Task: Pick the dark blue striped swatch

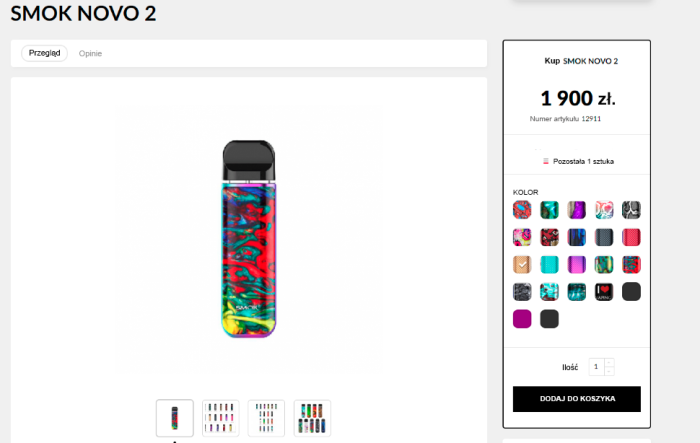Action: click(x=577, y=237)
